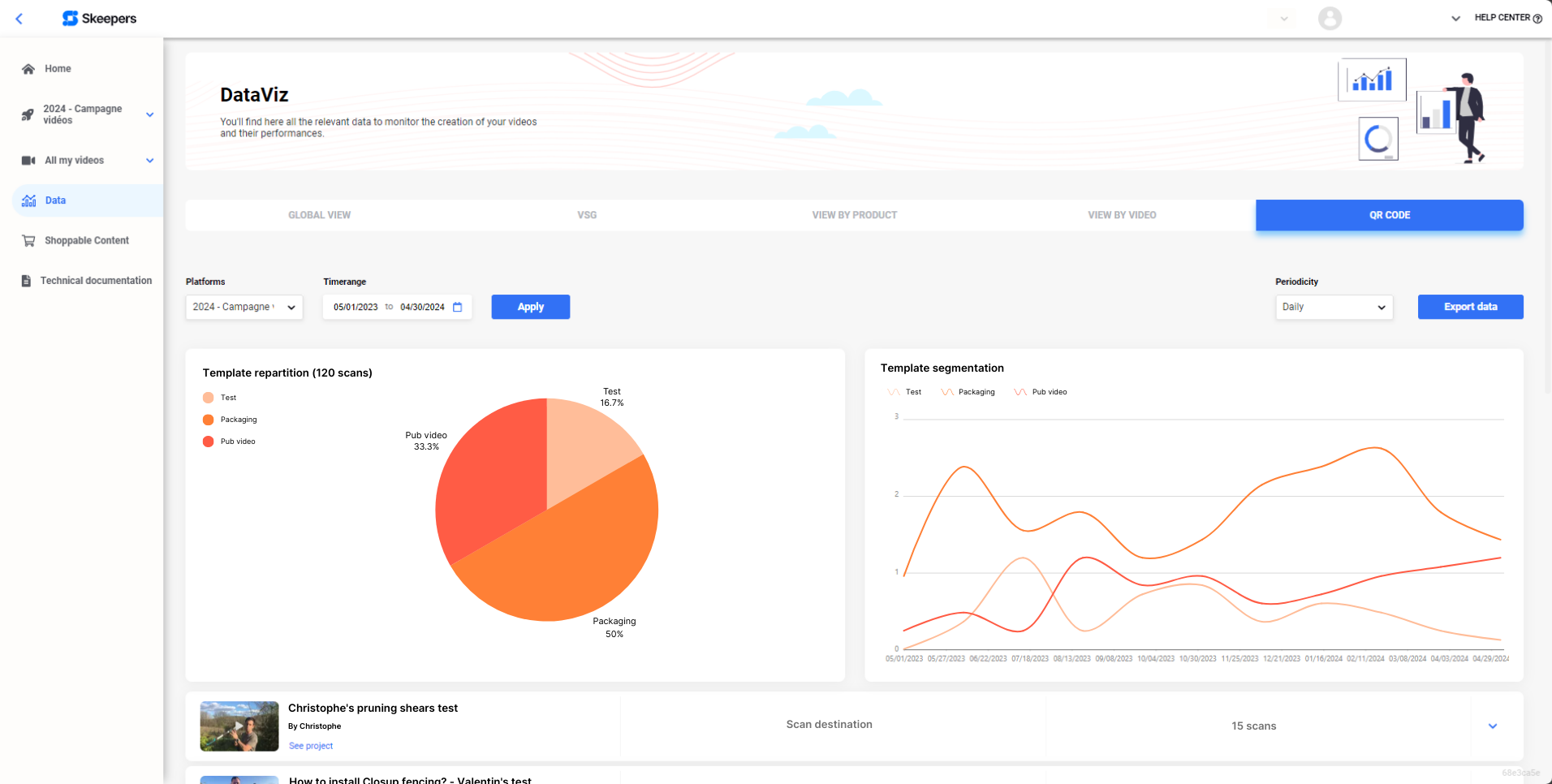Open the timerange calendar icon
The width and height of the screenshot is (1552, 784).
[x=458, y=307]
